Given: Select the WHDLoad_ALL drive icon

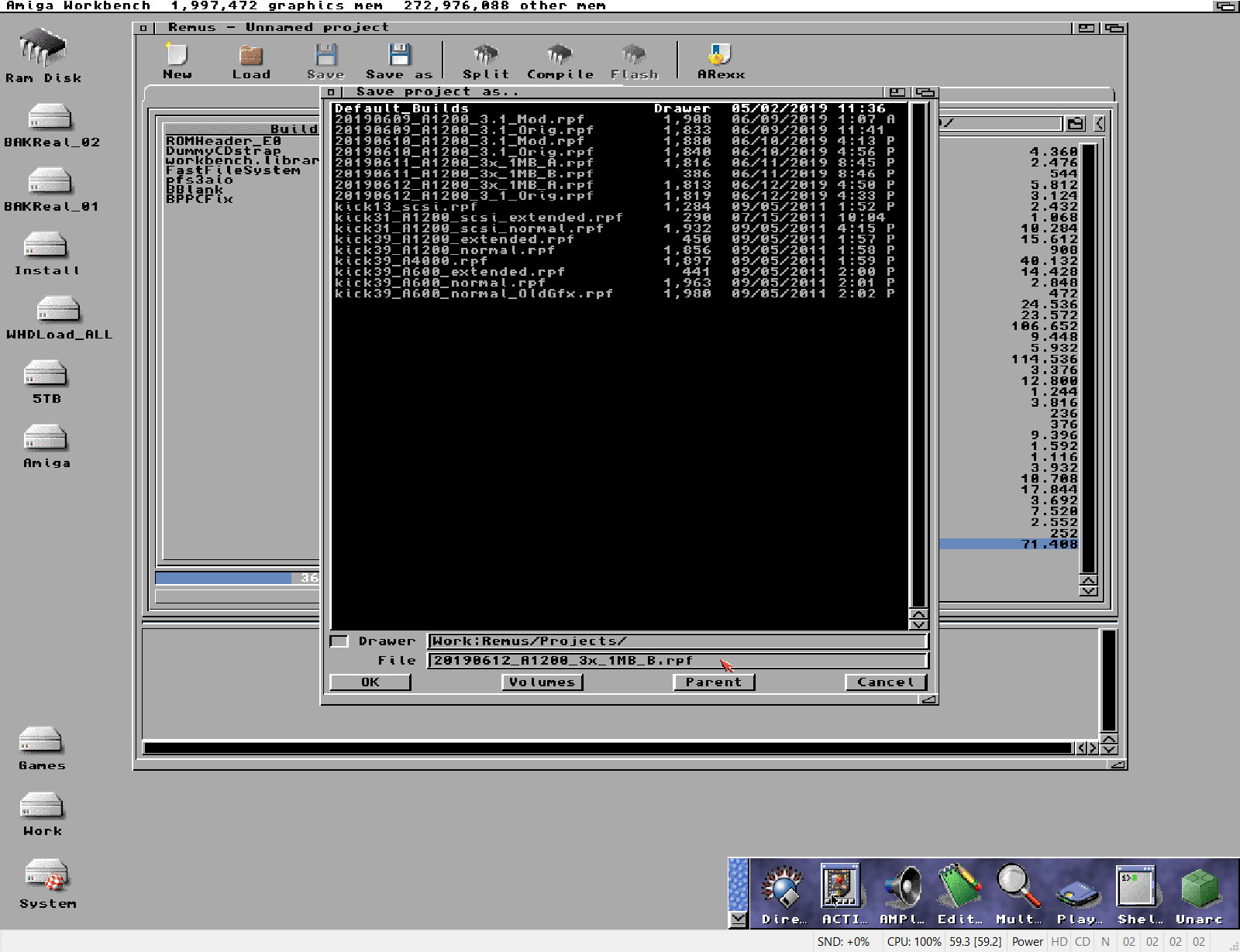Looking at the screenshot, I should click(59, 318).
